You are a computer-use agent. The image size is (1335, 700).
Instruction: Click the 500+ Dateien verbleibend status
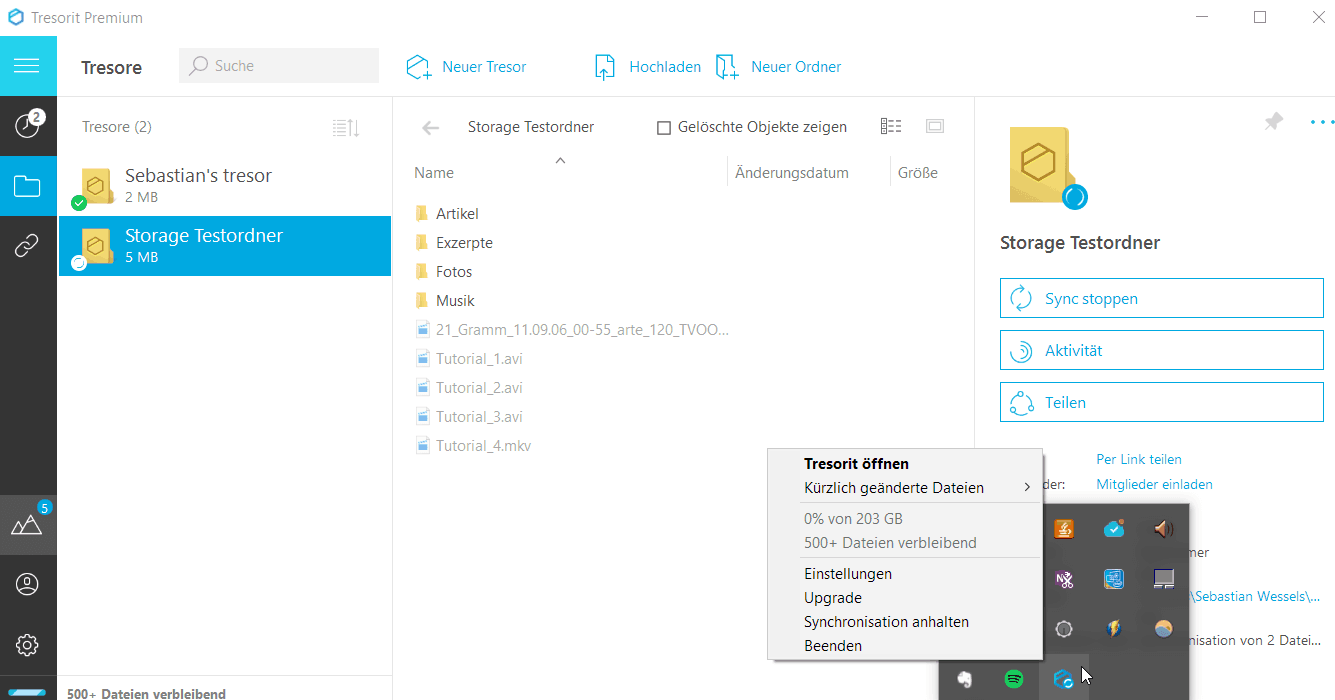pyautogui.click(x=146, y=693)
